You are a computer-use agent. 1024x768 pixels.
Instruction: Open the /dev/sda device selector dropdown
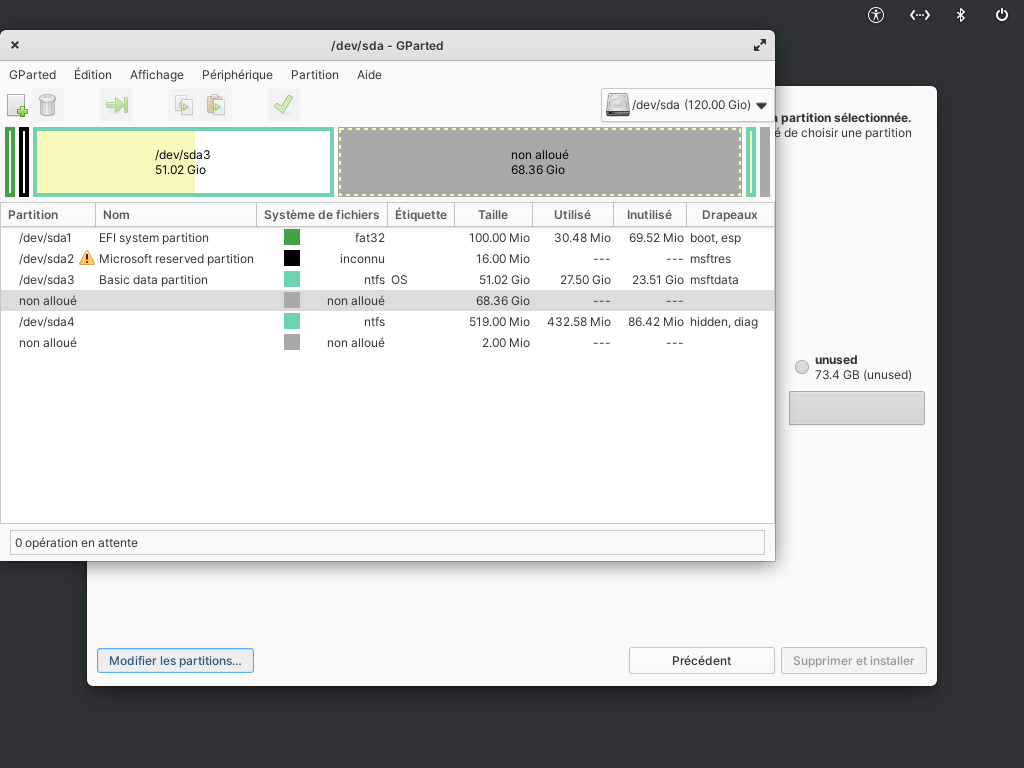point(687,105)
